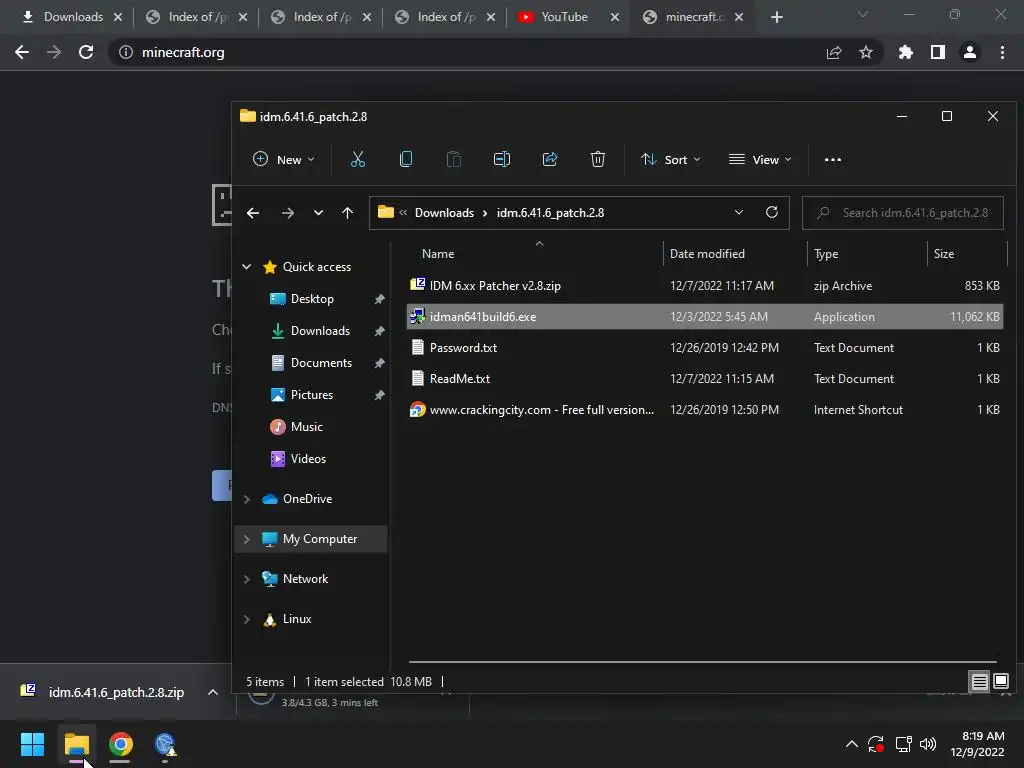
Task: Select ReadMe.txt file
Action: [705, 379]
